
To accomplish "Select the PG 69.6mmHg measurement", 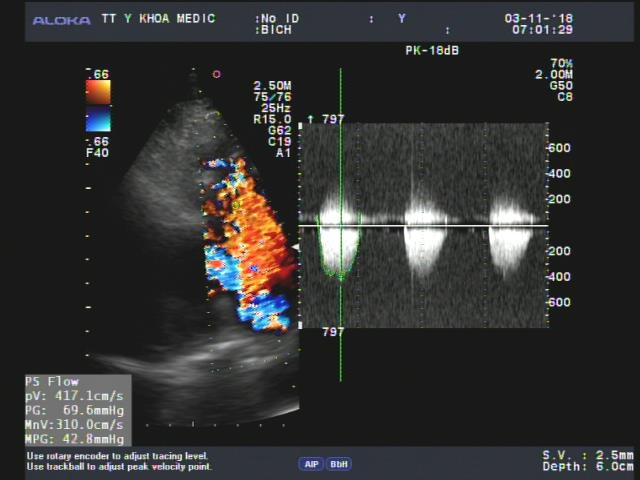I will tap(76, 410).
